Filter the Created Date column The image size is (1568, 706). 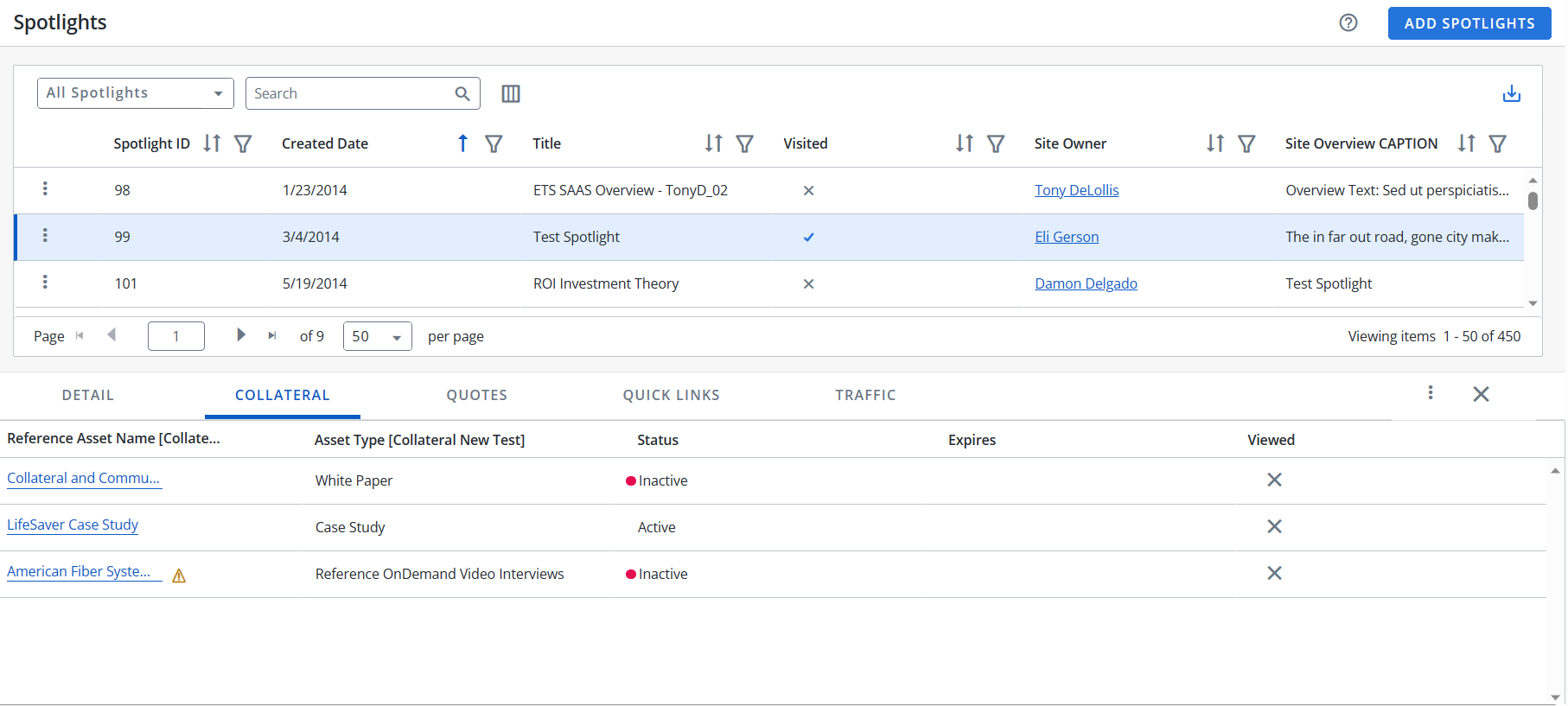494,143
